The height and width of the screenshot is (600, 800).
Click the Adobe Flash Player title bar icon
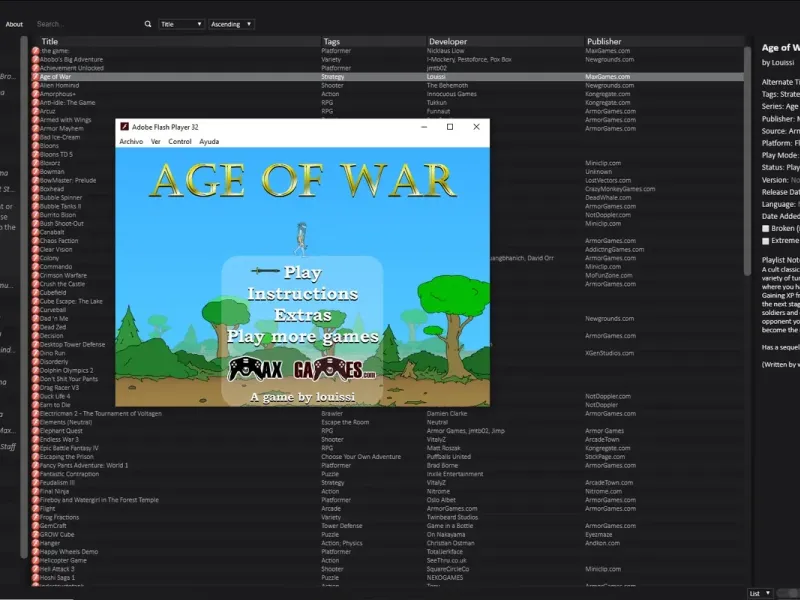pyautogui.click(x=124, y=127)
